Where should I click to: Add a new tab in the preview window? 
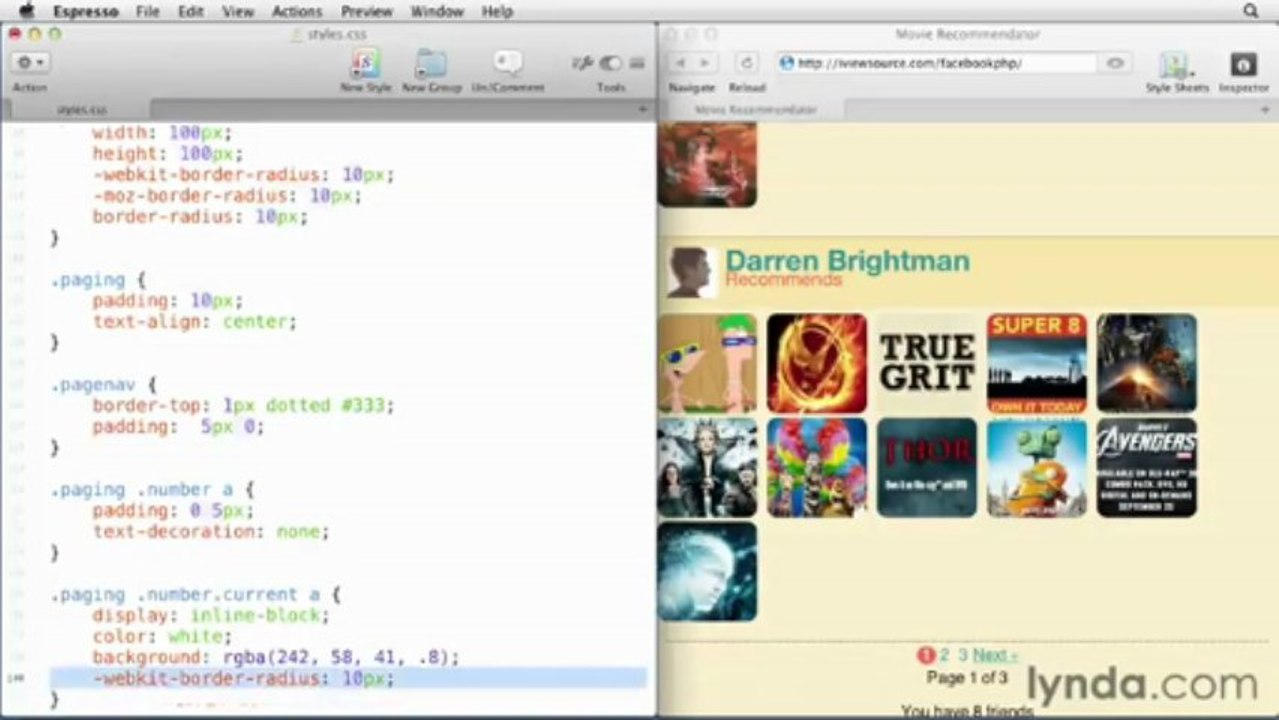pyautogui.click(x=1265, y=109)
